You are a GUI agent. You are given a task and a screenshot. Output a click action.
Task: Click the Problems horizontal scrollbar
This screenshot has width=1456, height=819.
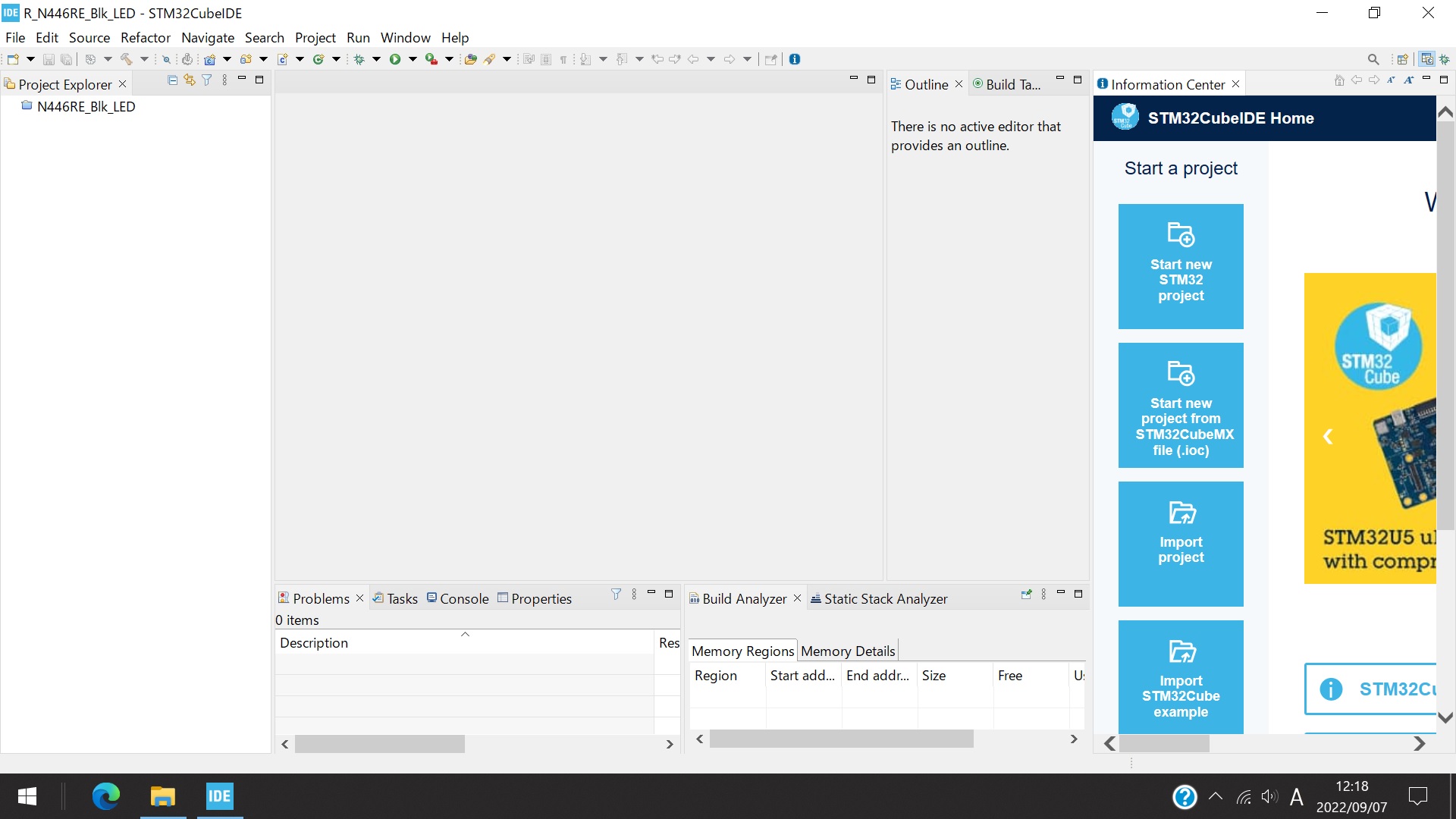379,744
